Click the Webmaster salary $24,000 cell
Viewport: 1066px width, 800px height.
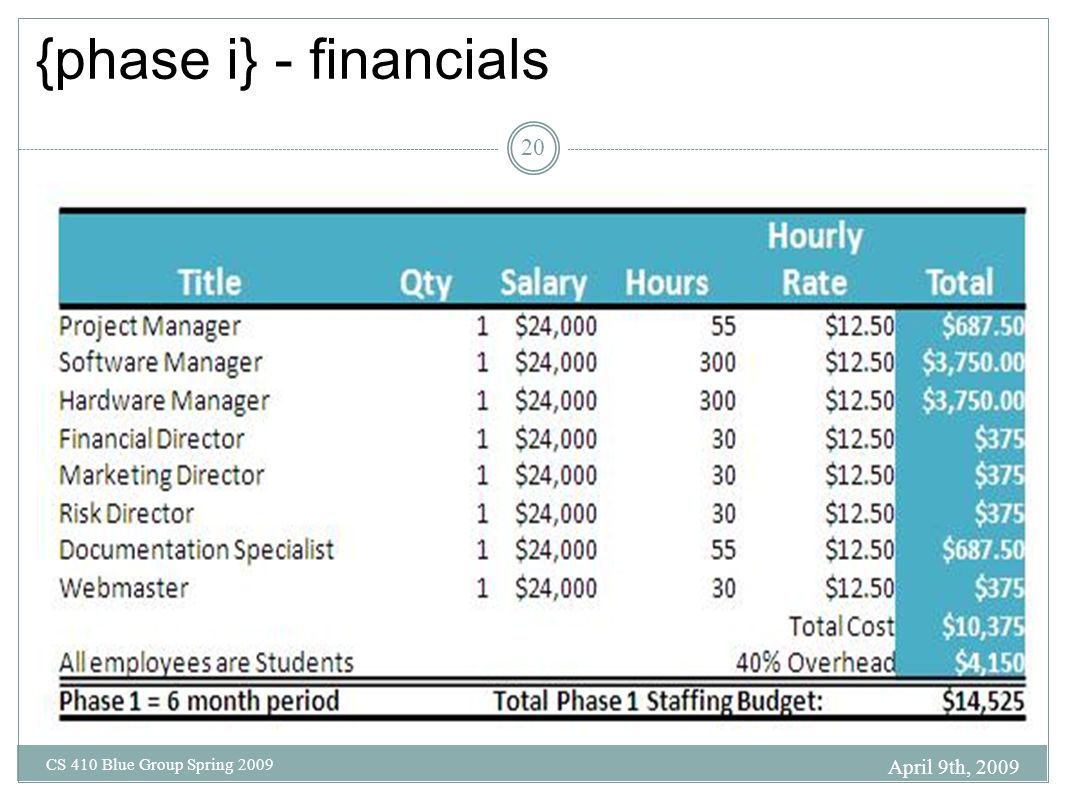coord(555,588)
